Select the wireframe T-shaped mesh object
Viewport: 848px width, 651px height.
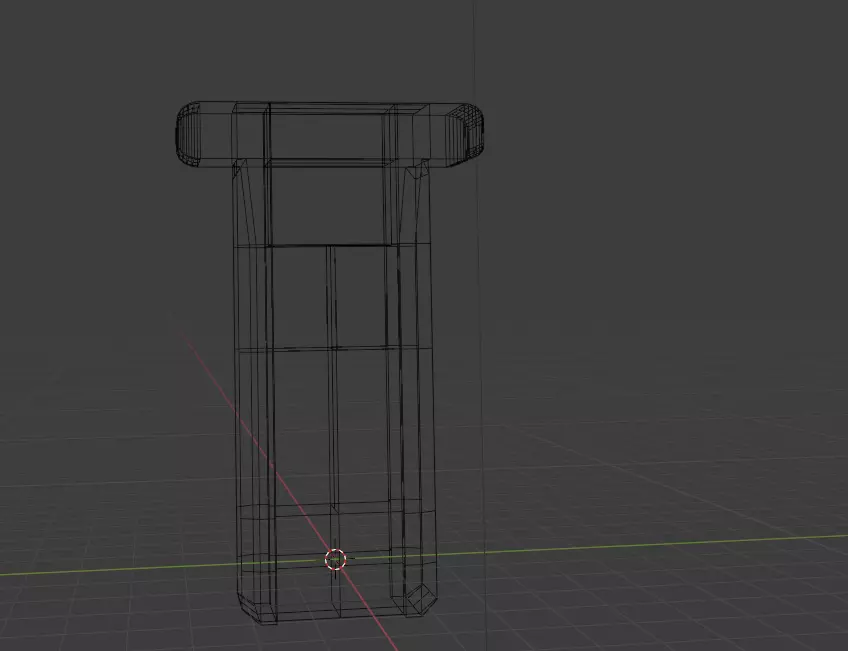click(x=330, y=362)
